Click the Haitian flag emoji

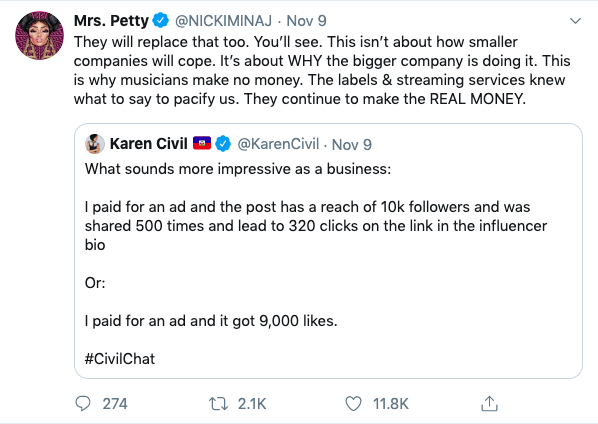[202, 143]
